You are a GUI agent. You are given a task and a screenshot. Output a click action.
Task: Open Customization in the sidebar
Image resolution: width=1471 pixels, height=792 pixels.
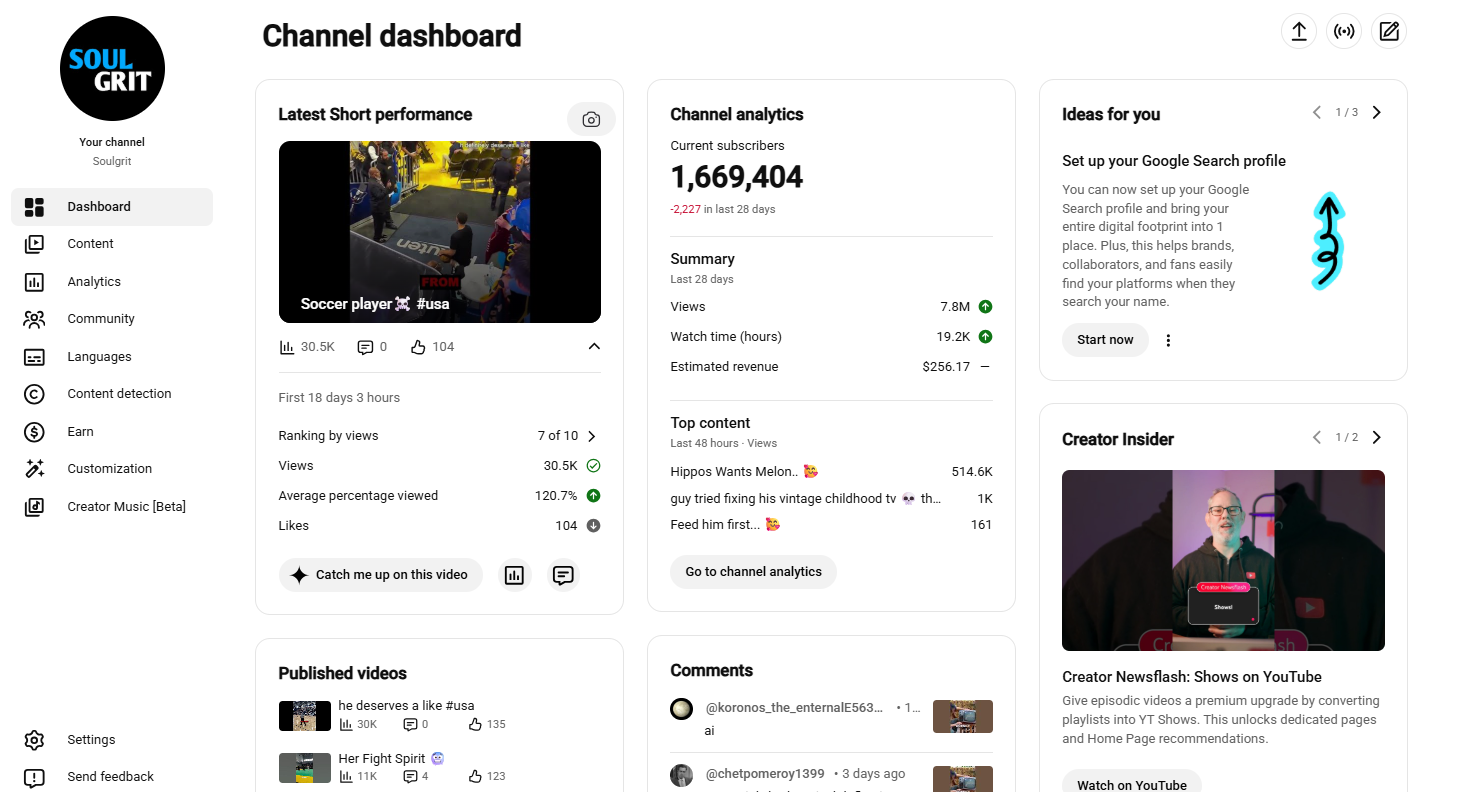[112, 469]
